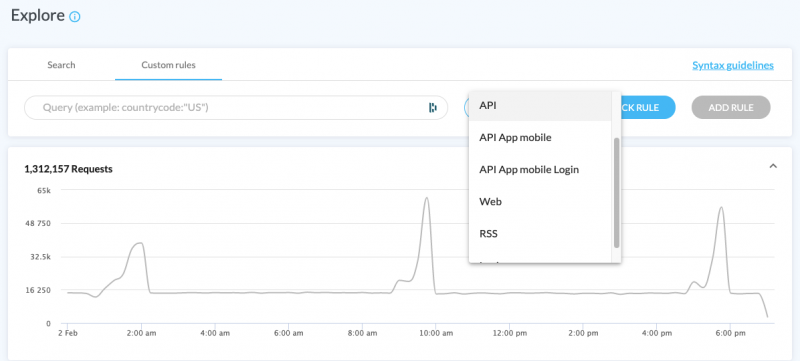Click the 1,312,157 Requests heading
The width and height of the screenshot is (800, 361).
point(68,169)
